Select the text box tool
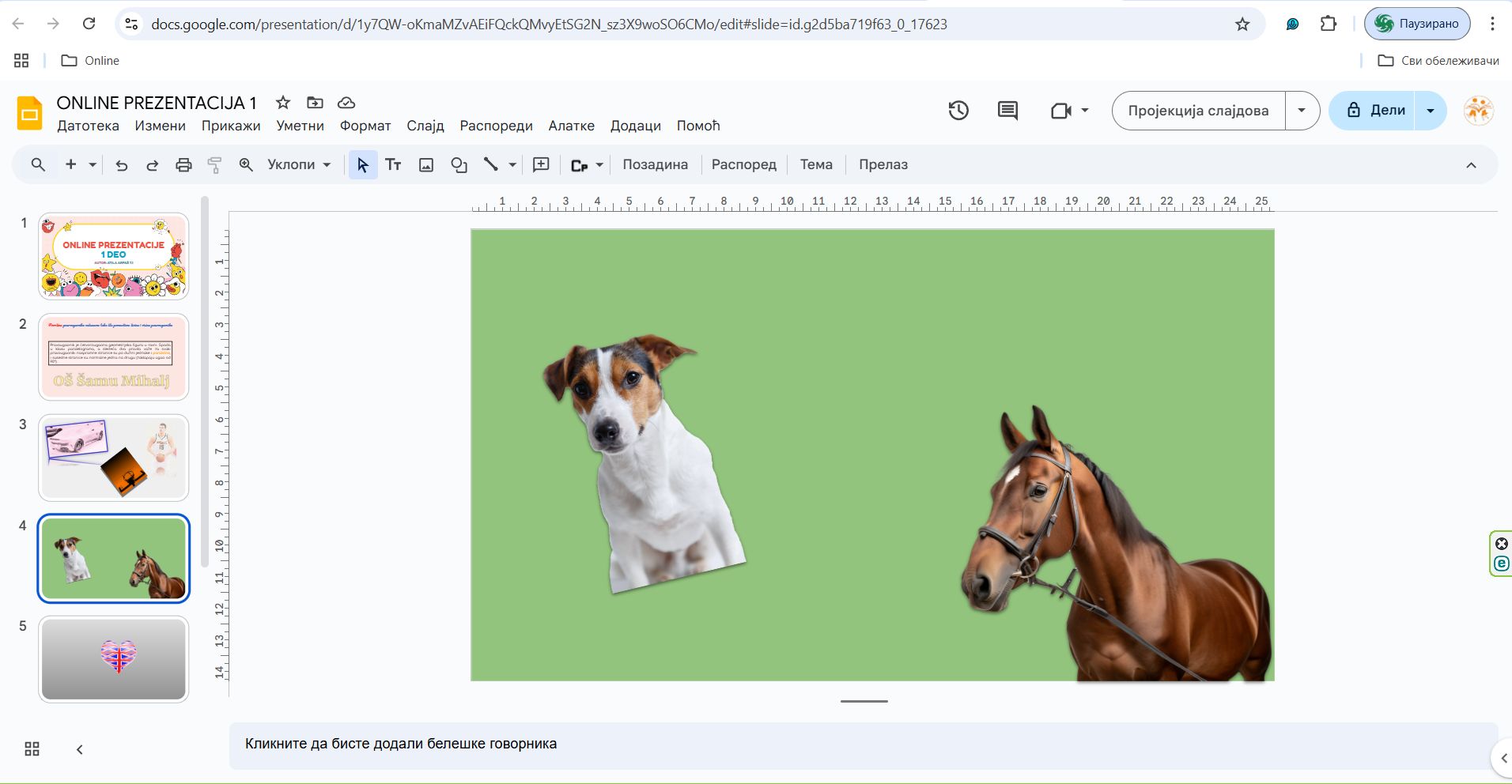 point(393,164)
